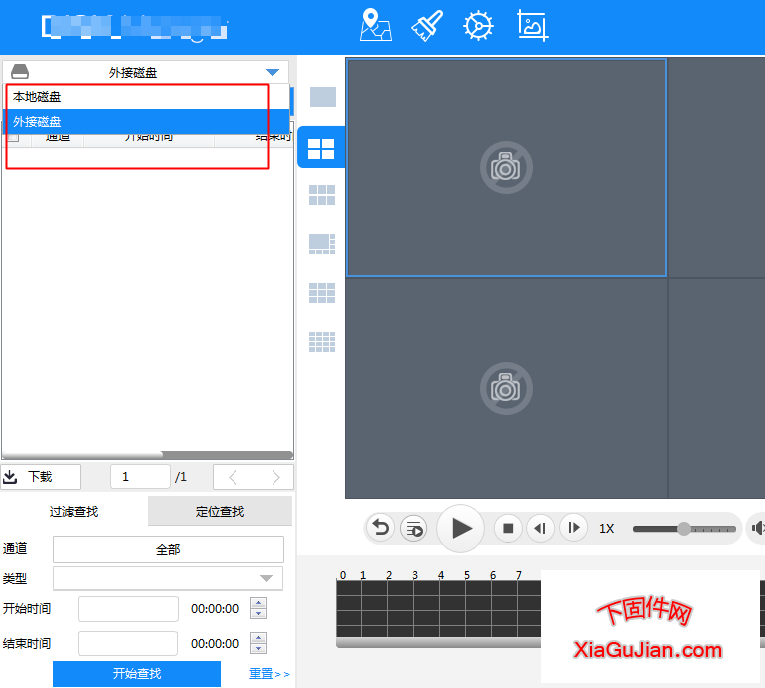The height and width of the screenshot is (688, 765).
Task: Switch to single-window layout
Action: pyautogui.click(x=322, y=97)
